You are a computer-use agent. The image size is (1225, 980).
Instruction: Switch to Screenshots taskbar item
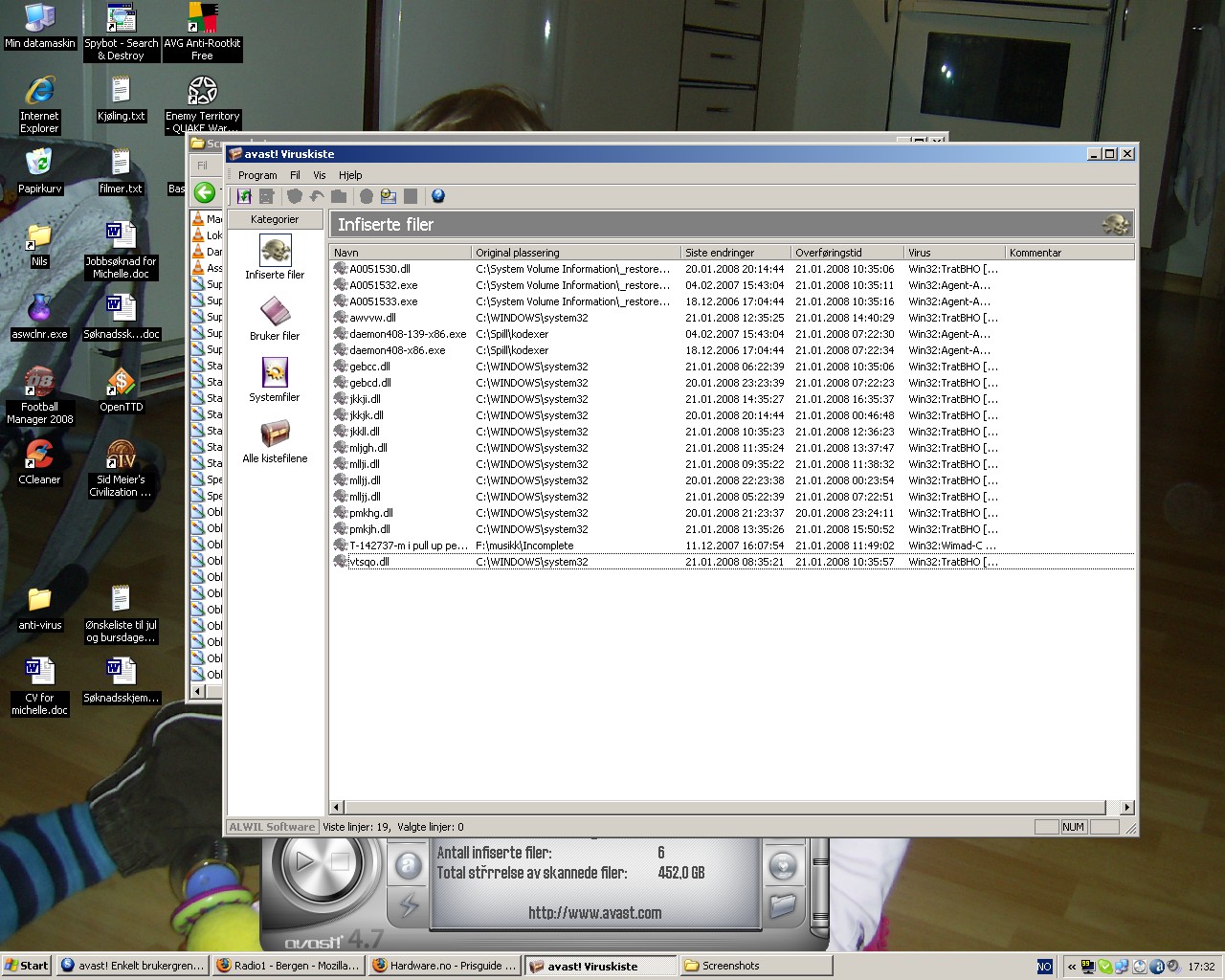click(756, 966)
